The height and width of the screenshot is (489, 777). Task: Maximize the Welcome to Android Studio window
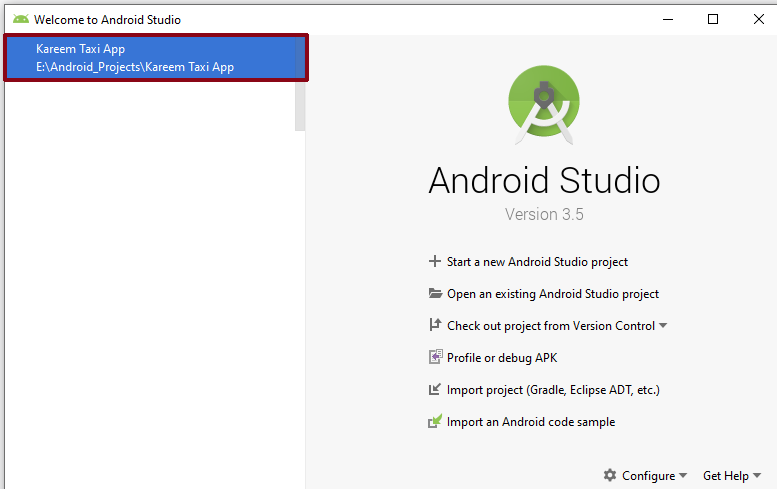point(713,19)
